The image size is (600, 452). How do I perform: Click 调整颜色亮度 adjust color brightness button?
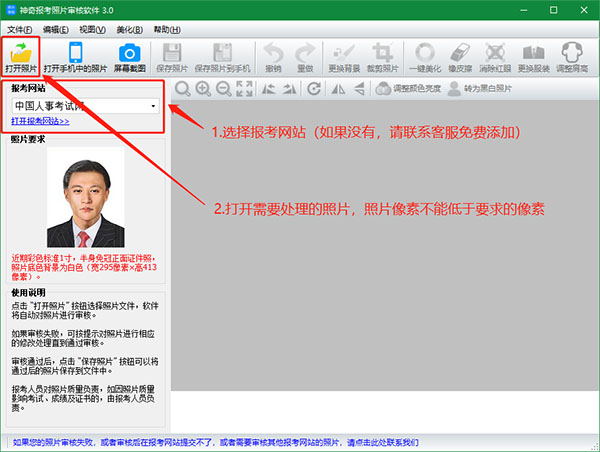(404, 89)
